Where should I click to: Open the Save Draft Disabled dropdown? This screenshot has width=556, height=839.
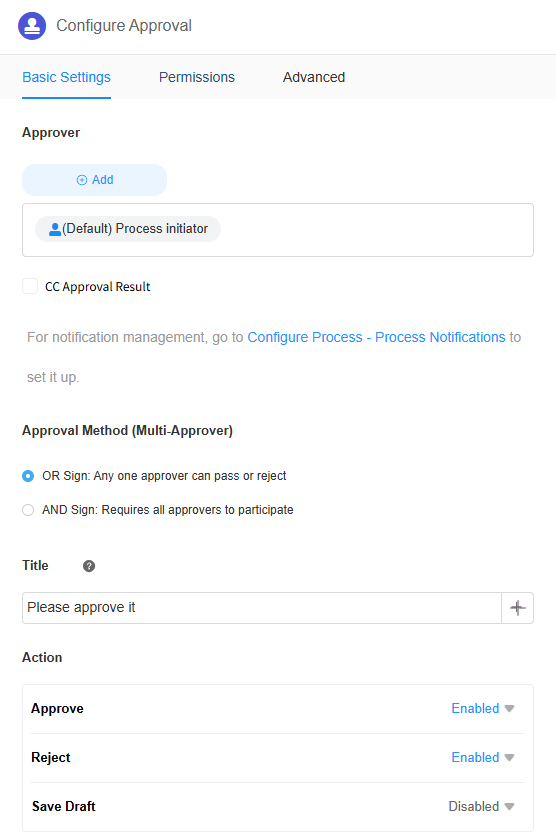pyautogui.click(x=481, y=806)
